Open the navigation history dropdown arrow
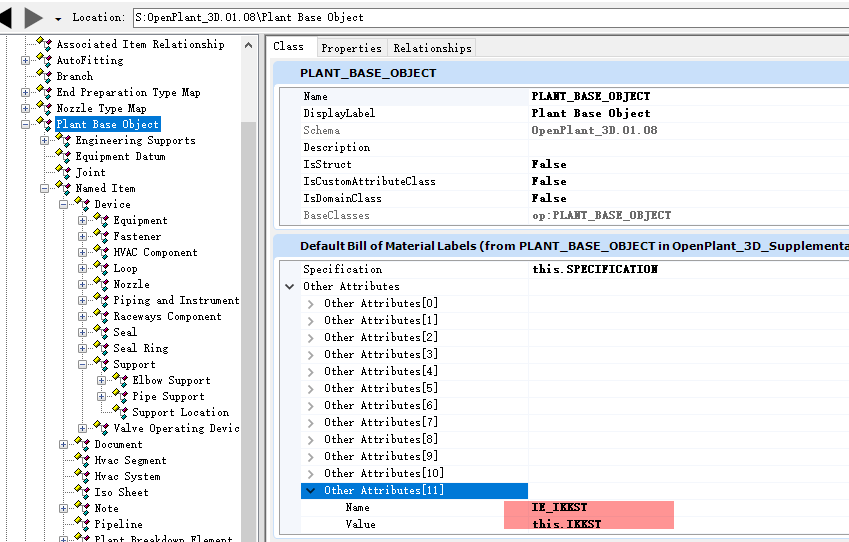849x542 pixels. pos(58,19)
